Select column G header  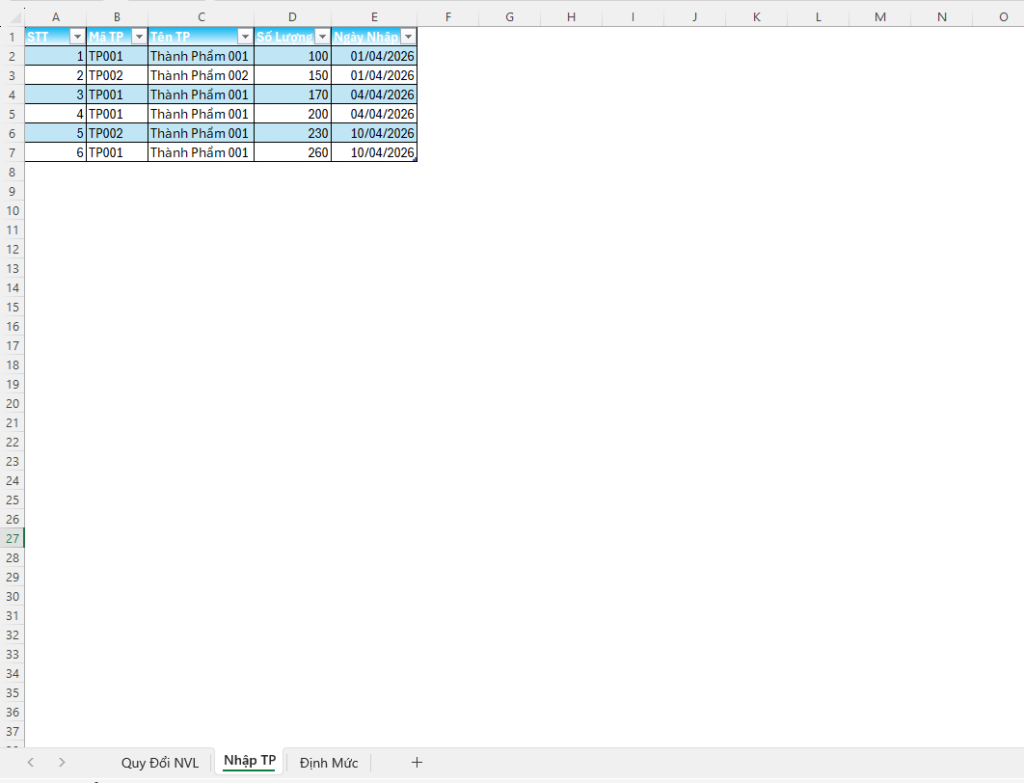click(x=509, y=16)
